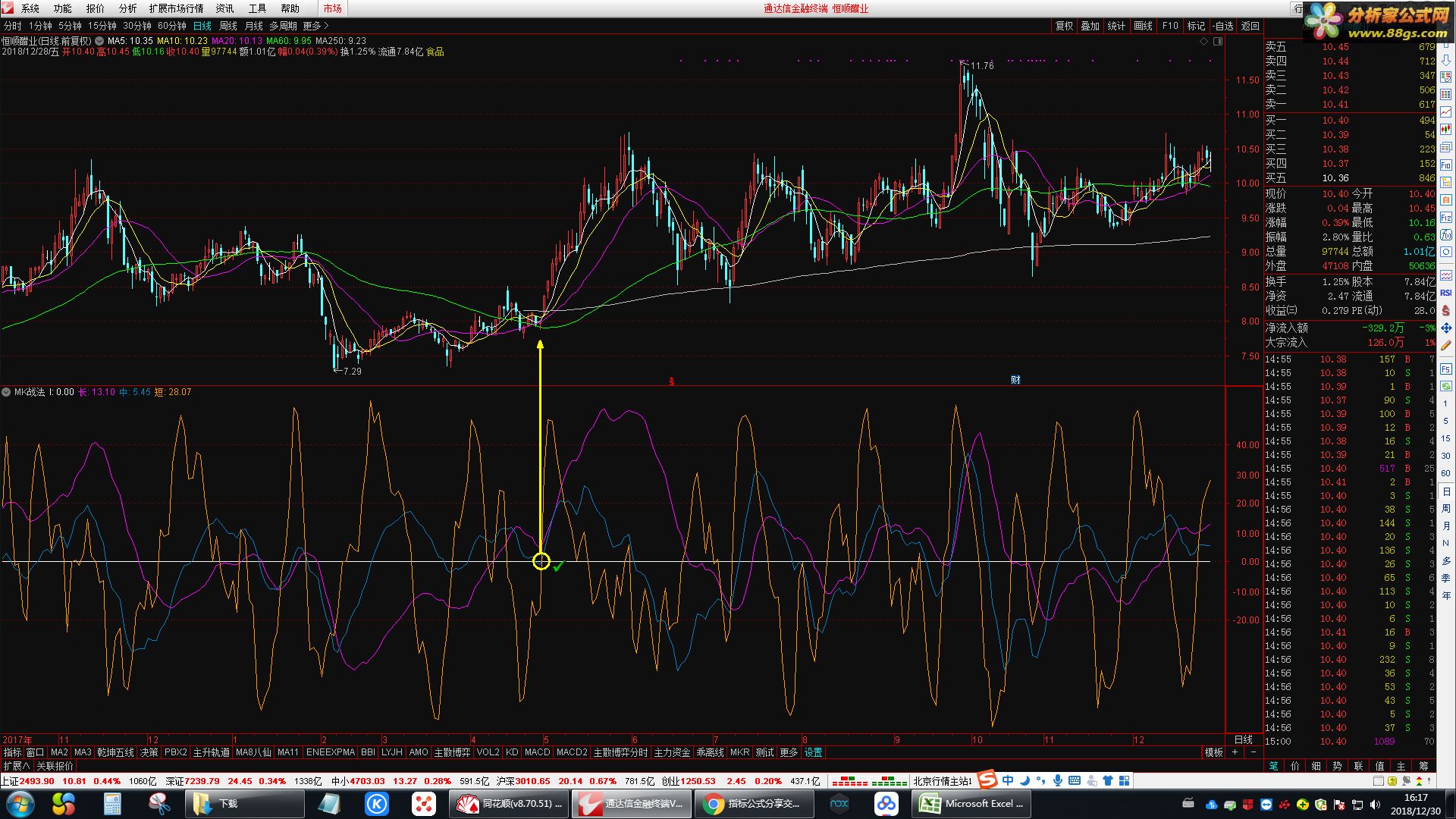Click the 日线 period label under chart

1244,739
